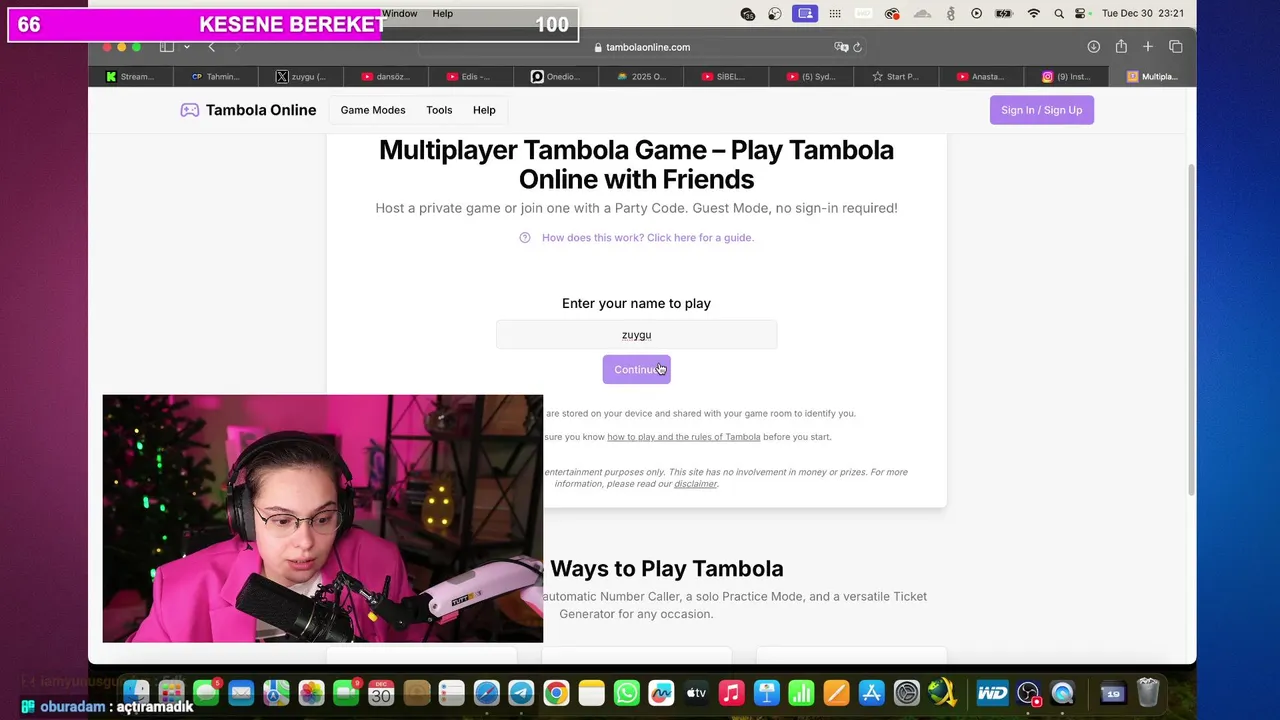
Task: Open Safari from the dock
Action: (486, 692)
